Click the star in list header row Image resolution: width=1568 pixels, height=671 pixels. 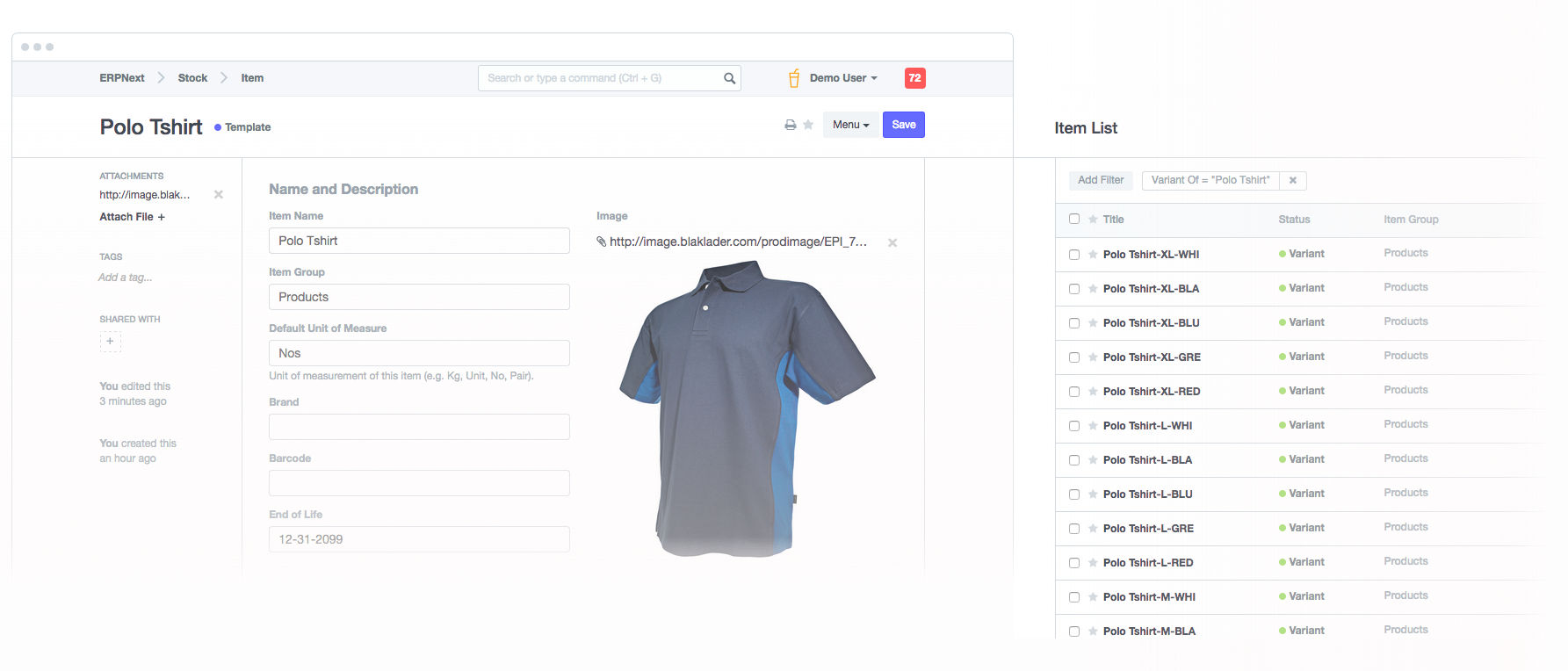coord(1093,220)
